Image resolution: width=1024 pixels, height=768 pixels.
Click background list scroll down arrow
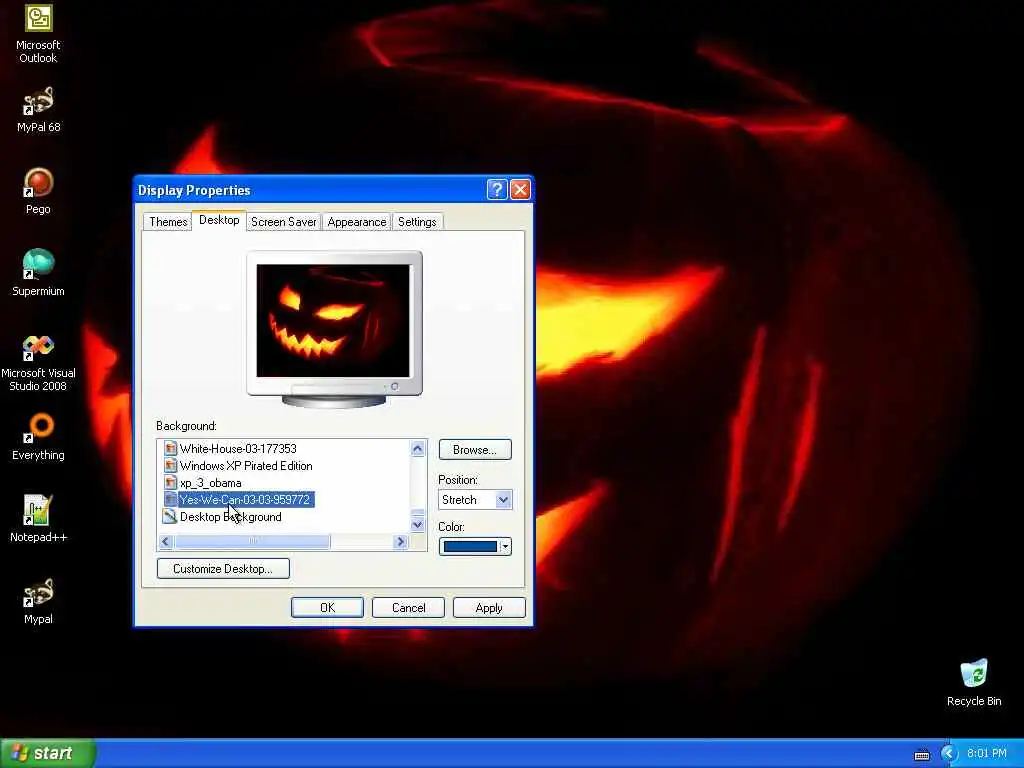tap(418, 524)
